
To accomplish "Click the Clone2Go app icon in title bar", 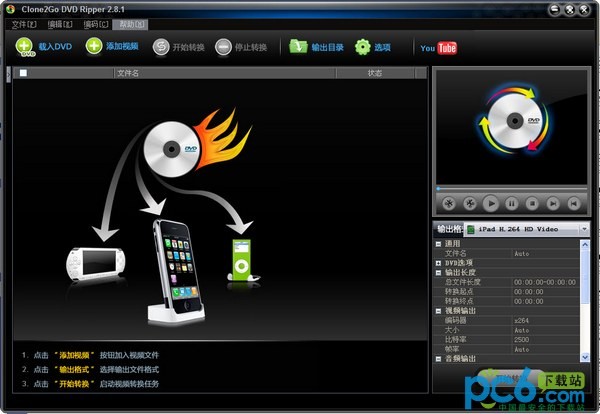I will point(10,9).
